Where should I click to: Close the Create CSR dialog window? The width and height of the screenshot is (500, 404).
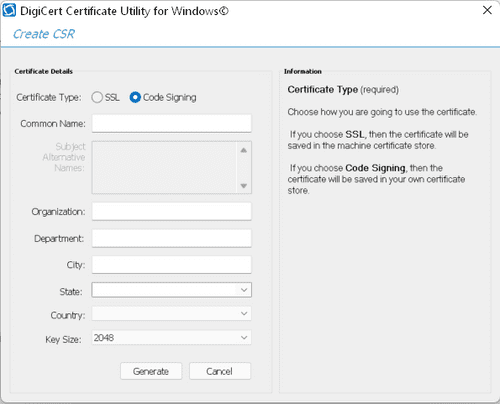pos(487,10)
